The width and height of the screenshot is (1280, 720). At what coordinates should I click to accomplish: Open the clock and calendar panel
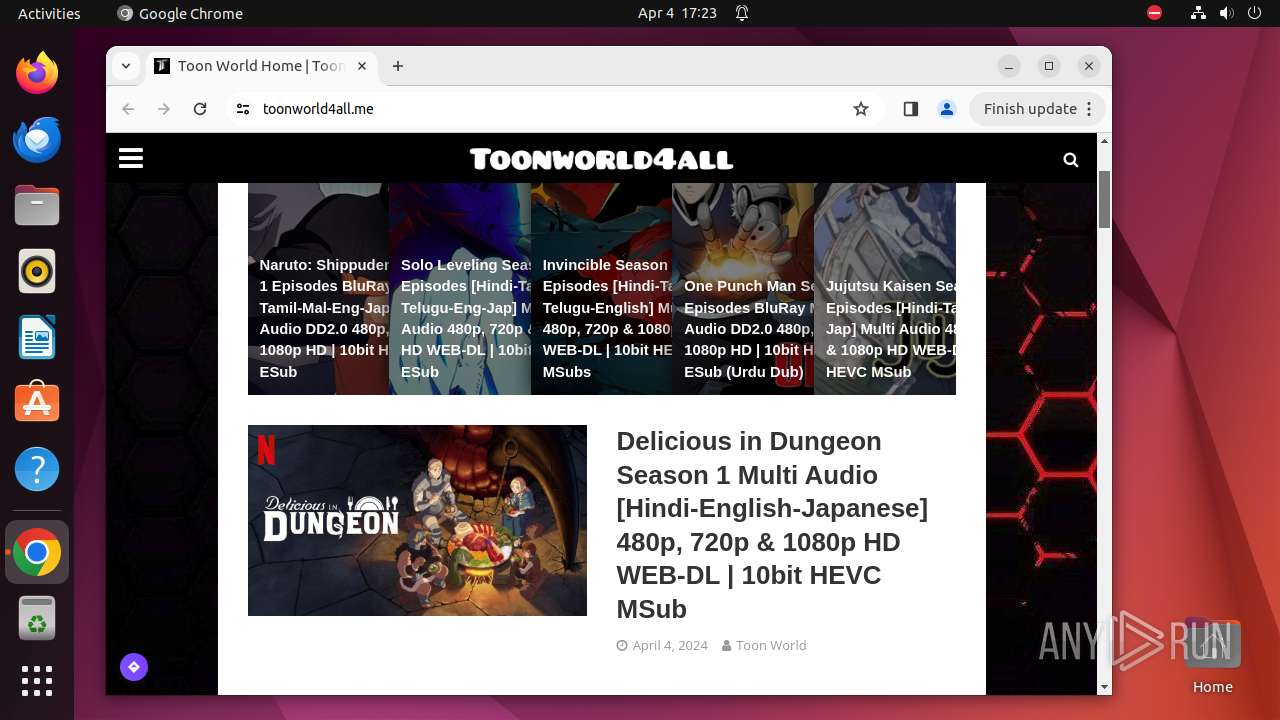point(677,13)
